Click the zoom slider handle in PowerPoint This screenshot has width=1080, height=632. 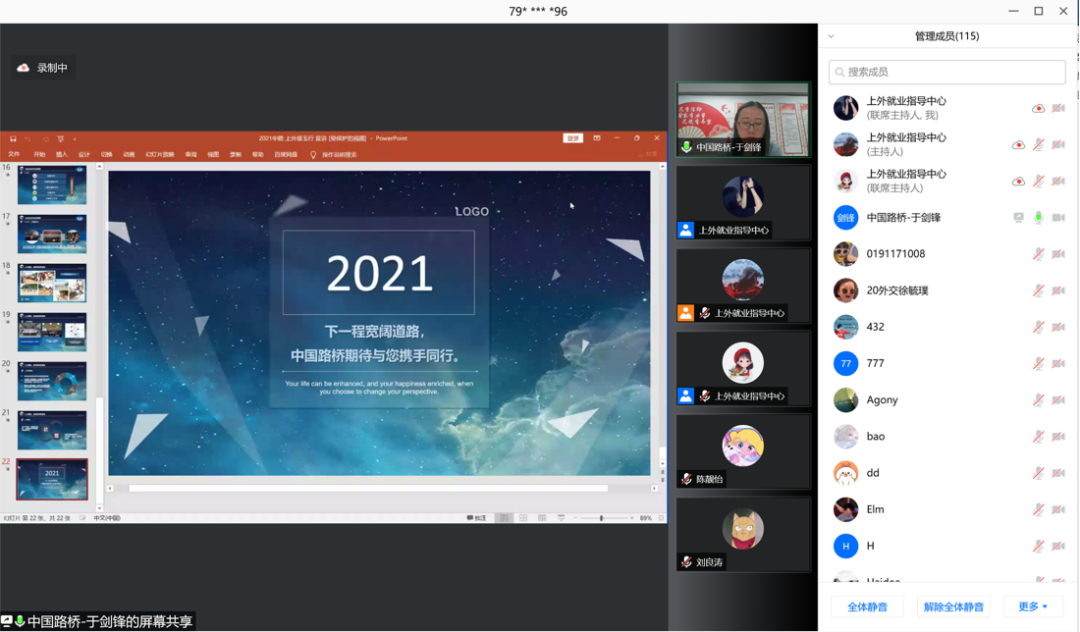click(x=601, y=518)
